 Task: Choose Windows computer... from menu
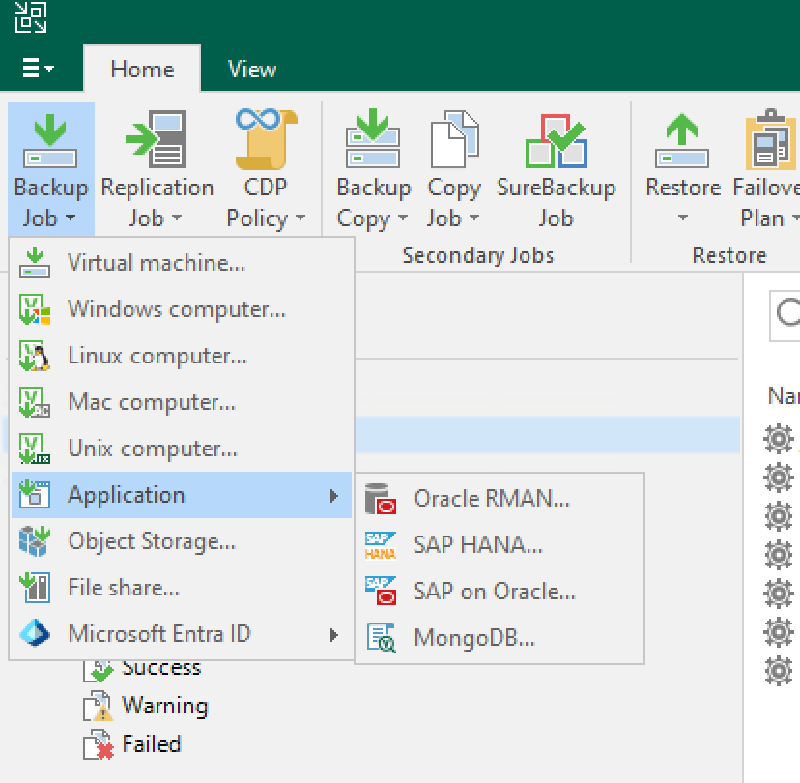click(182, 309)
